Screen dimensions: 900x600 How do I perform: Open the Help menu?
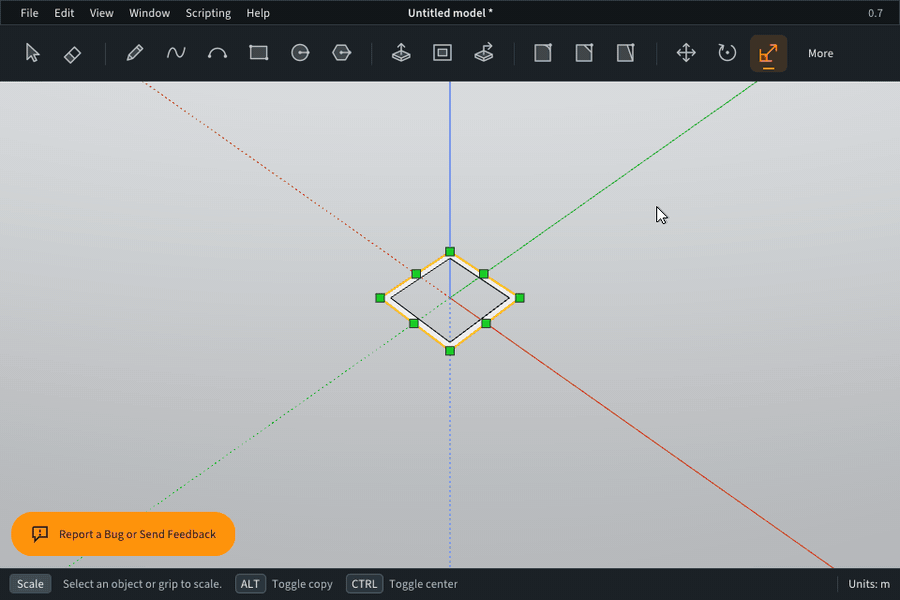(x=258, y=13)
